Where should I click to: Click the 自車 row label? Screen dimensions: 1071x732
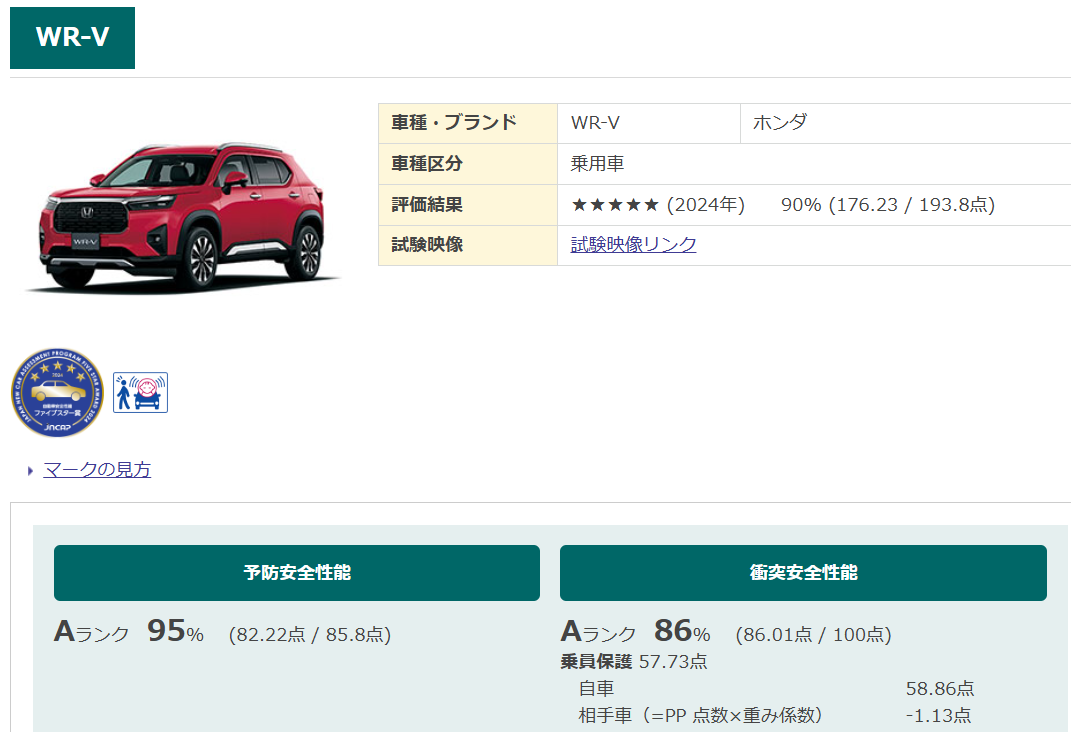tap(596, 688)
